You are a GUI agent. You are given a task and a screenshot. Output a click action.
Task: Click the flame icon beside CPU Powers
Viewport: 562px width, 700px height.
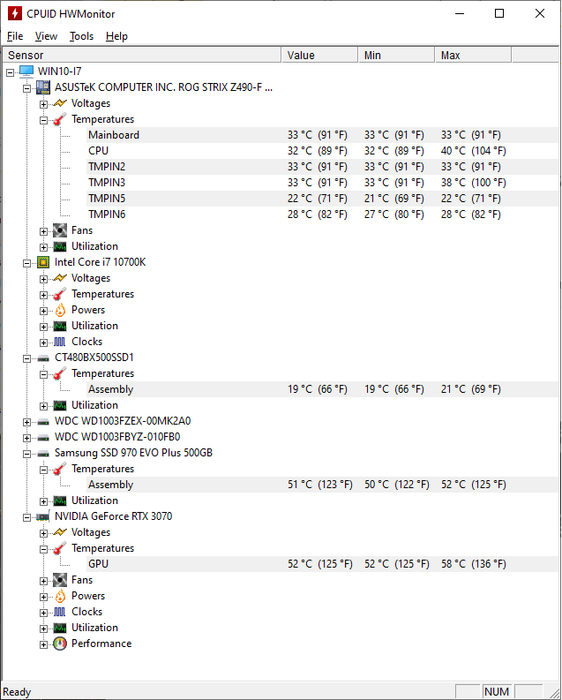pyautogui.click(x=60, y=310)
